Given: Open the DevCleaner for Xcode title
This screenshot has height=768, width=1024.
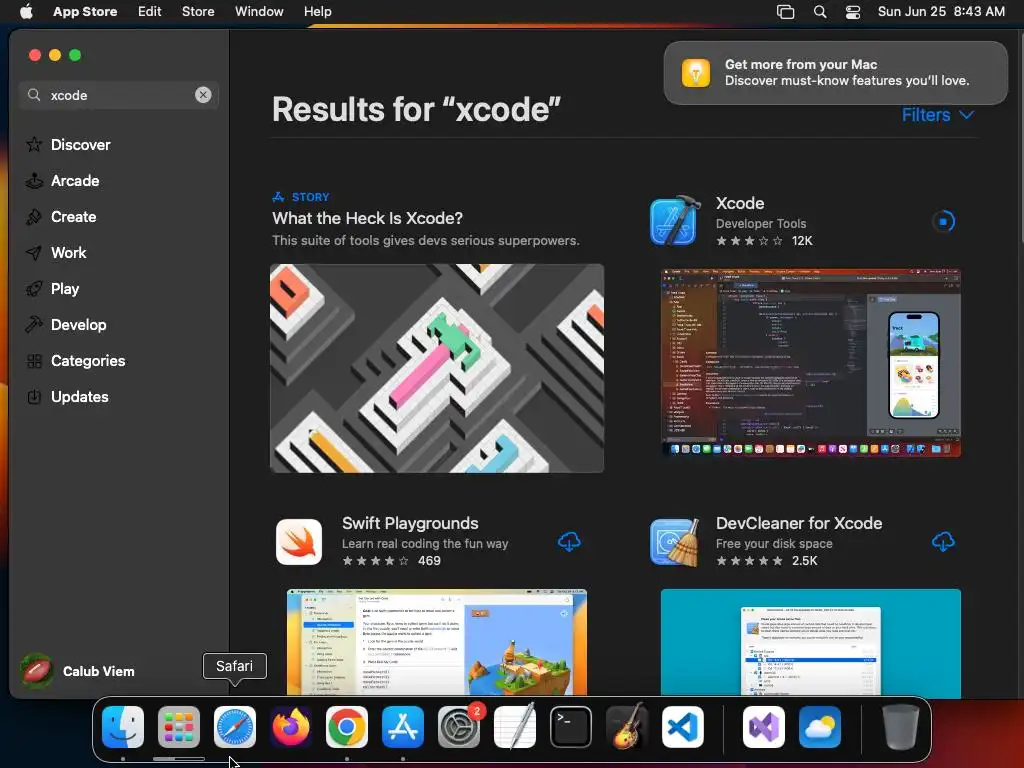Looking at the screenshot, I should coord(799,523).
